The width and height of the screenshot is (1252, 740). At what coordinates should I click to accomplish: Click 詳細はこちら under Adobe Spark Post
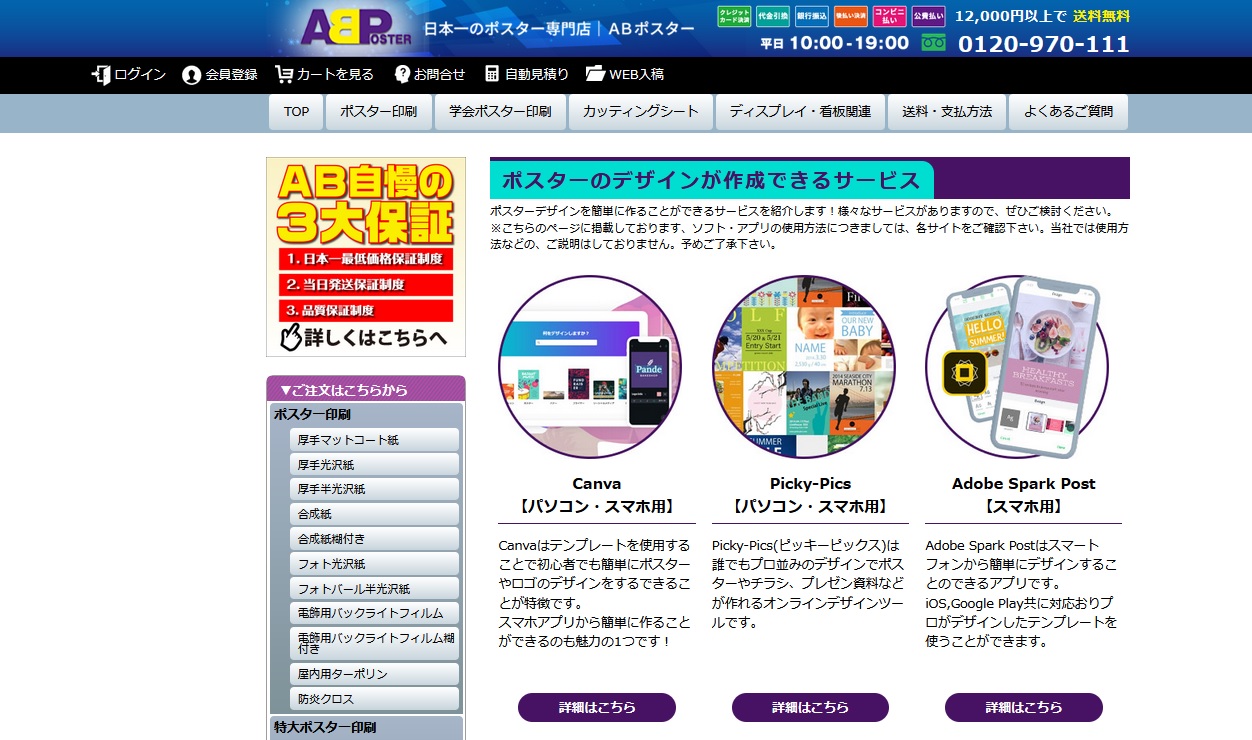1024,707
